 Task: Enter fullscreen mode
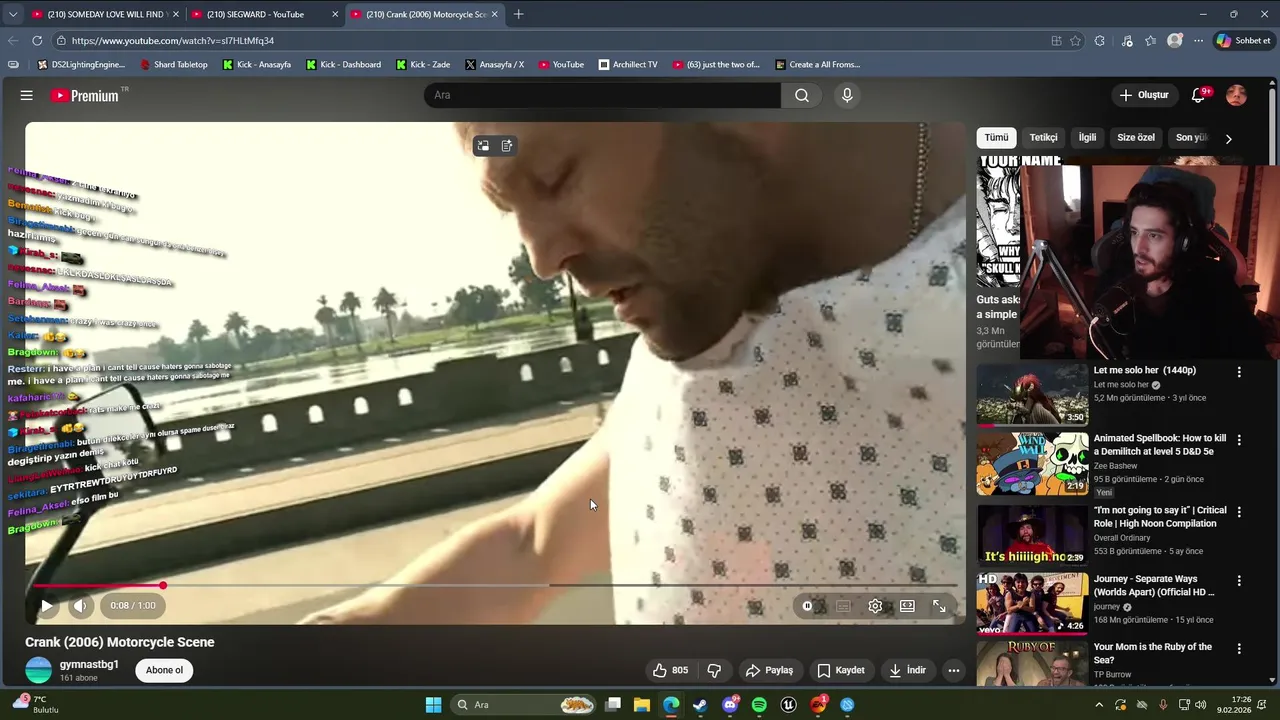pyautogui.click(x=939, y=606)
